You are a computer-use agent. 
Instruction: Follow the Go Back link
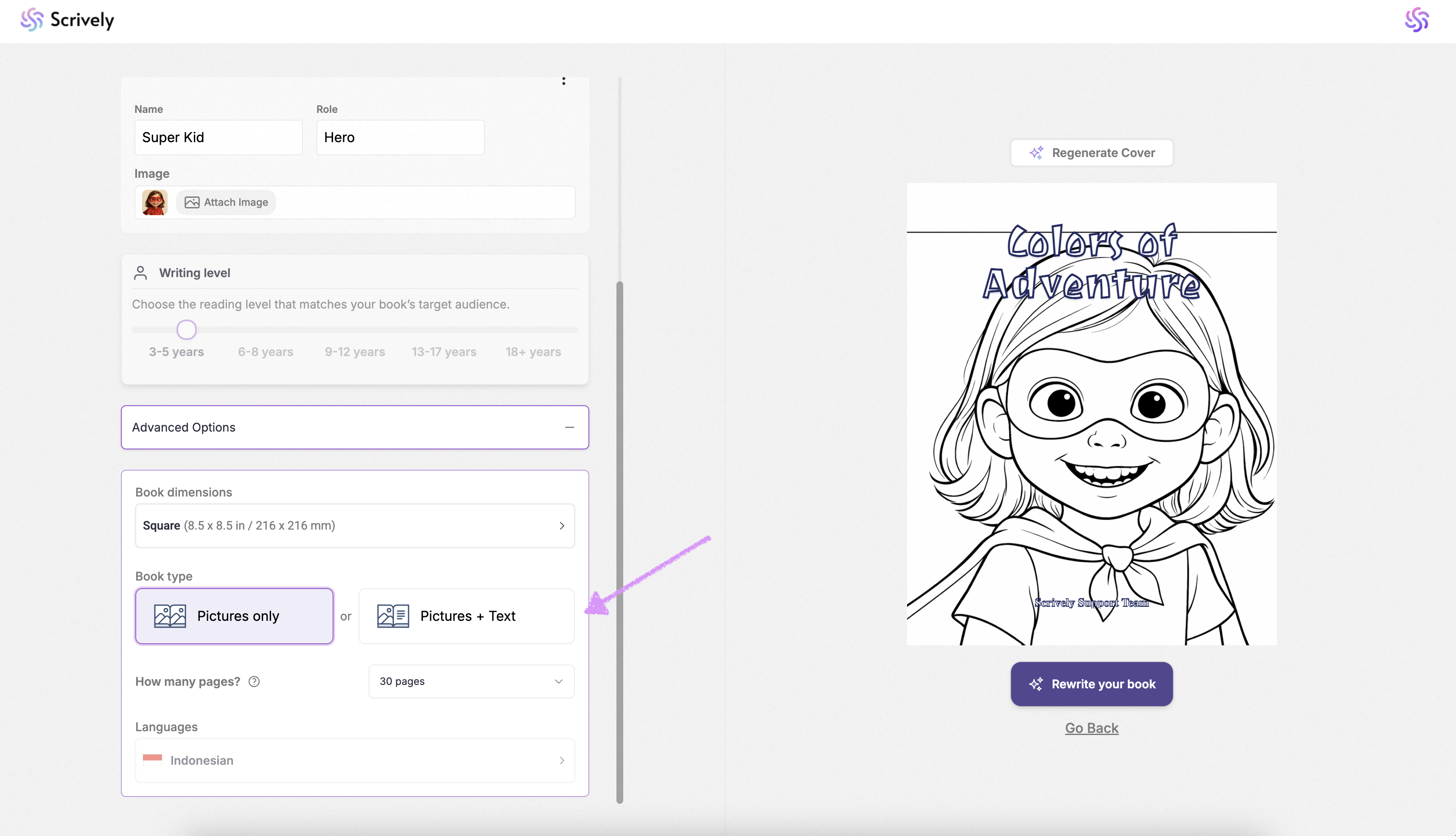[x=1091, y=728]
